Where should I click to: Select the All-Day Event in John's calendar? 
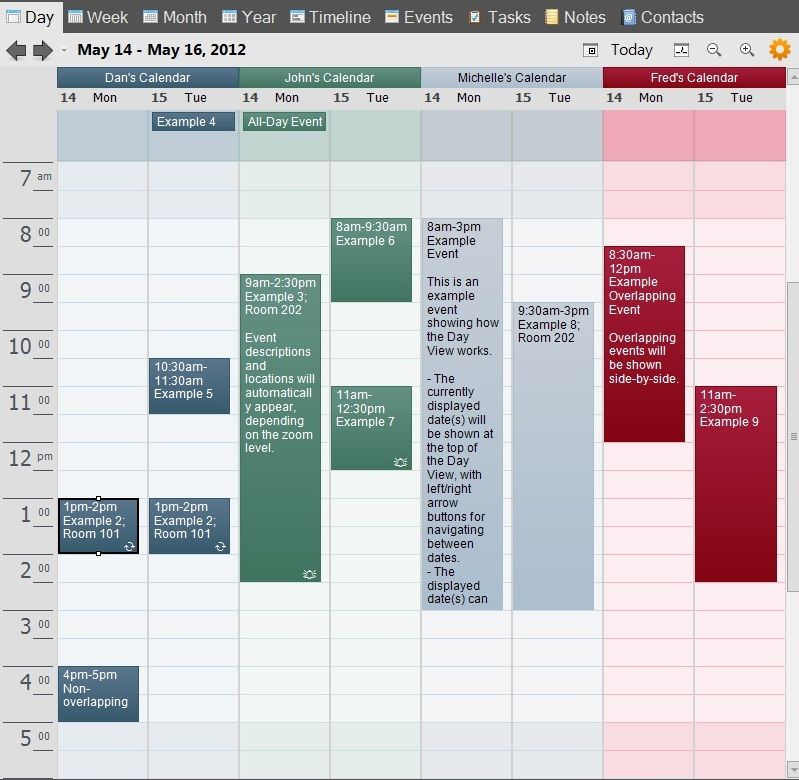(285, 122)
